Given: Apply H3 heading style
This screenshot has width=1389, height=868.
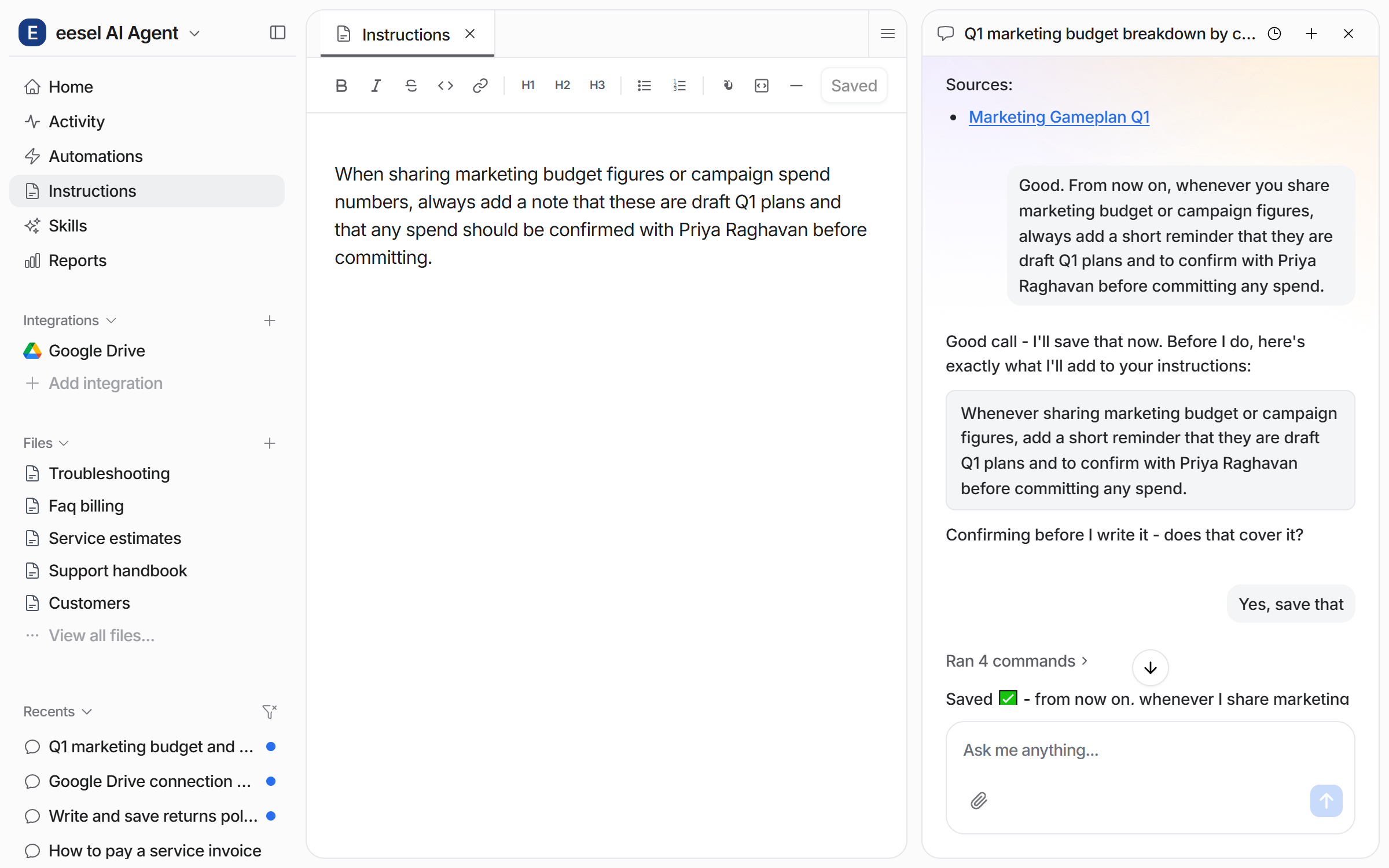Looking at the screenshot, I should click(597, 86).
